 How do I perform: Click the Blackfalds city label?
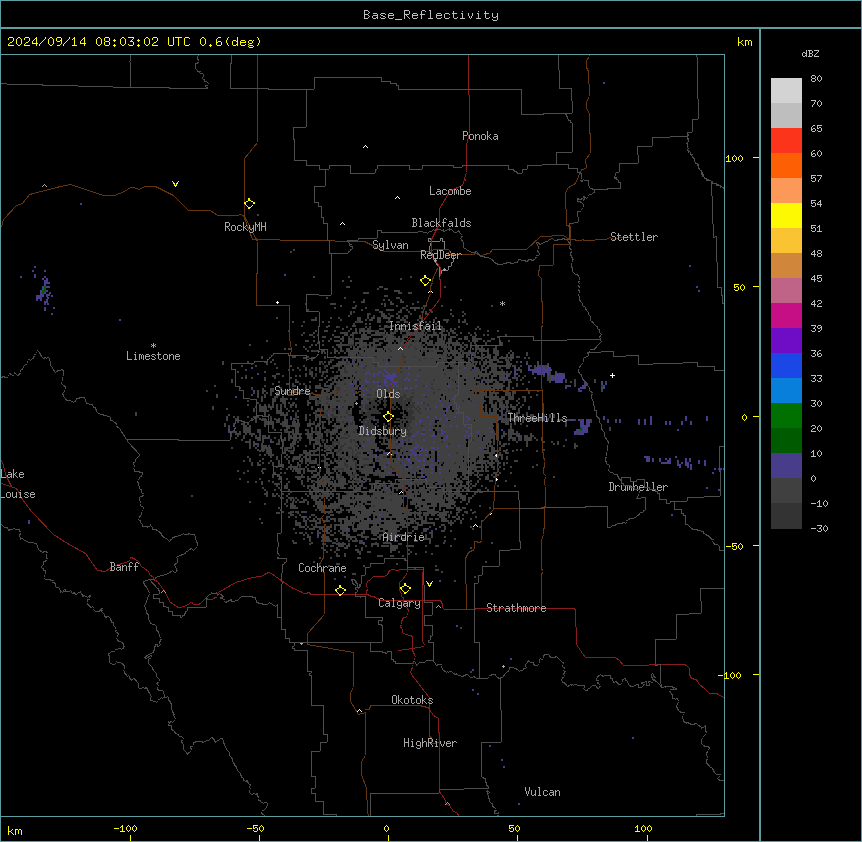coord(441,223)
